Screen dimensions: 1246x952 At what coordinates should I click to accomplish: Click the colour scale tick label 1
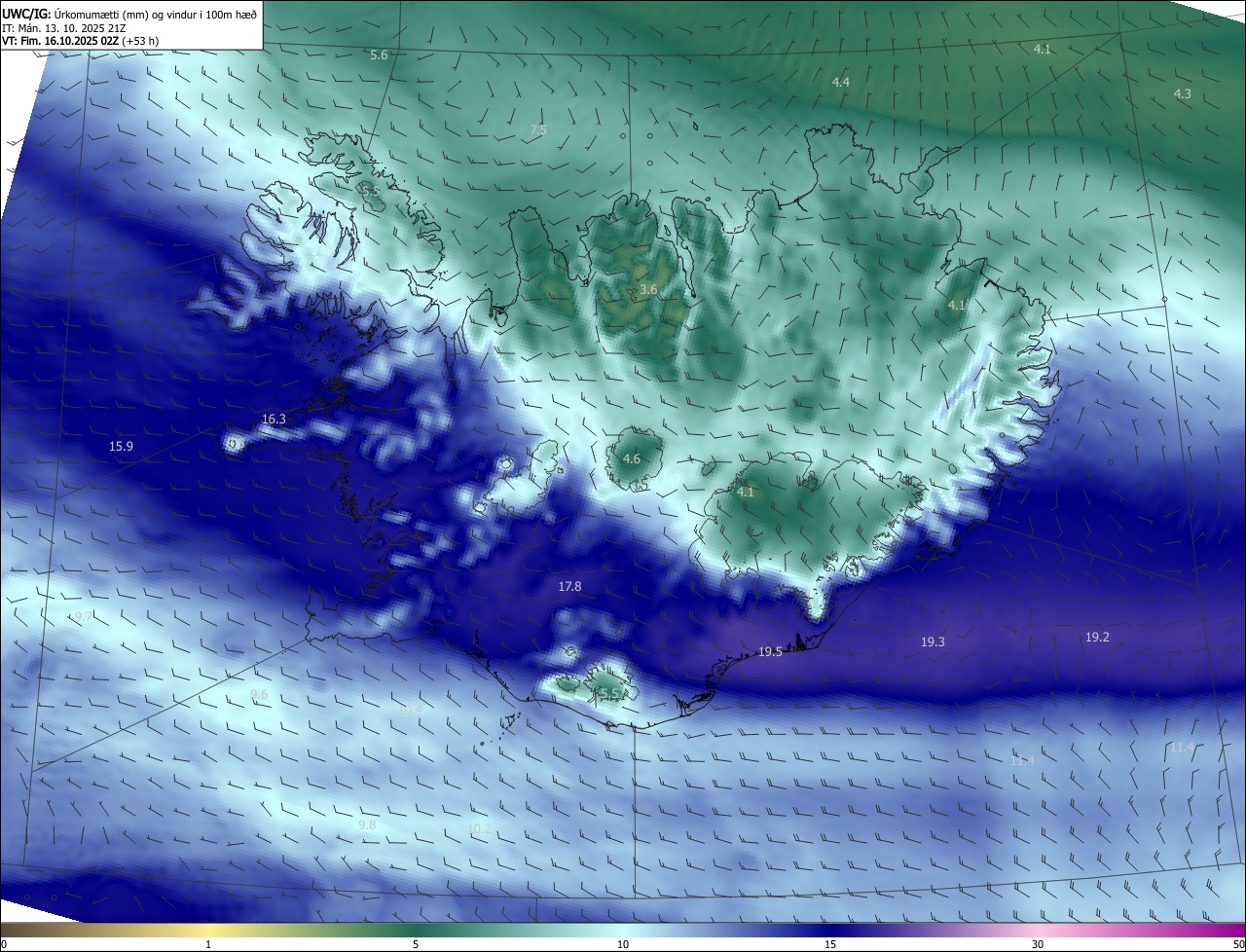coord(208,944)
